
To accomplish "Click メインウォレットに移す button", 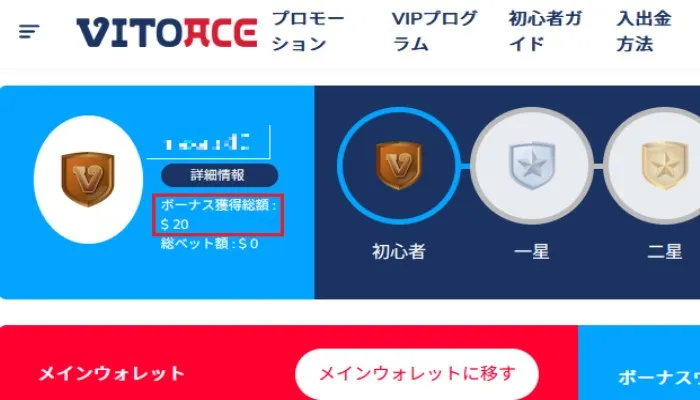I will click(x=417, y=374).
